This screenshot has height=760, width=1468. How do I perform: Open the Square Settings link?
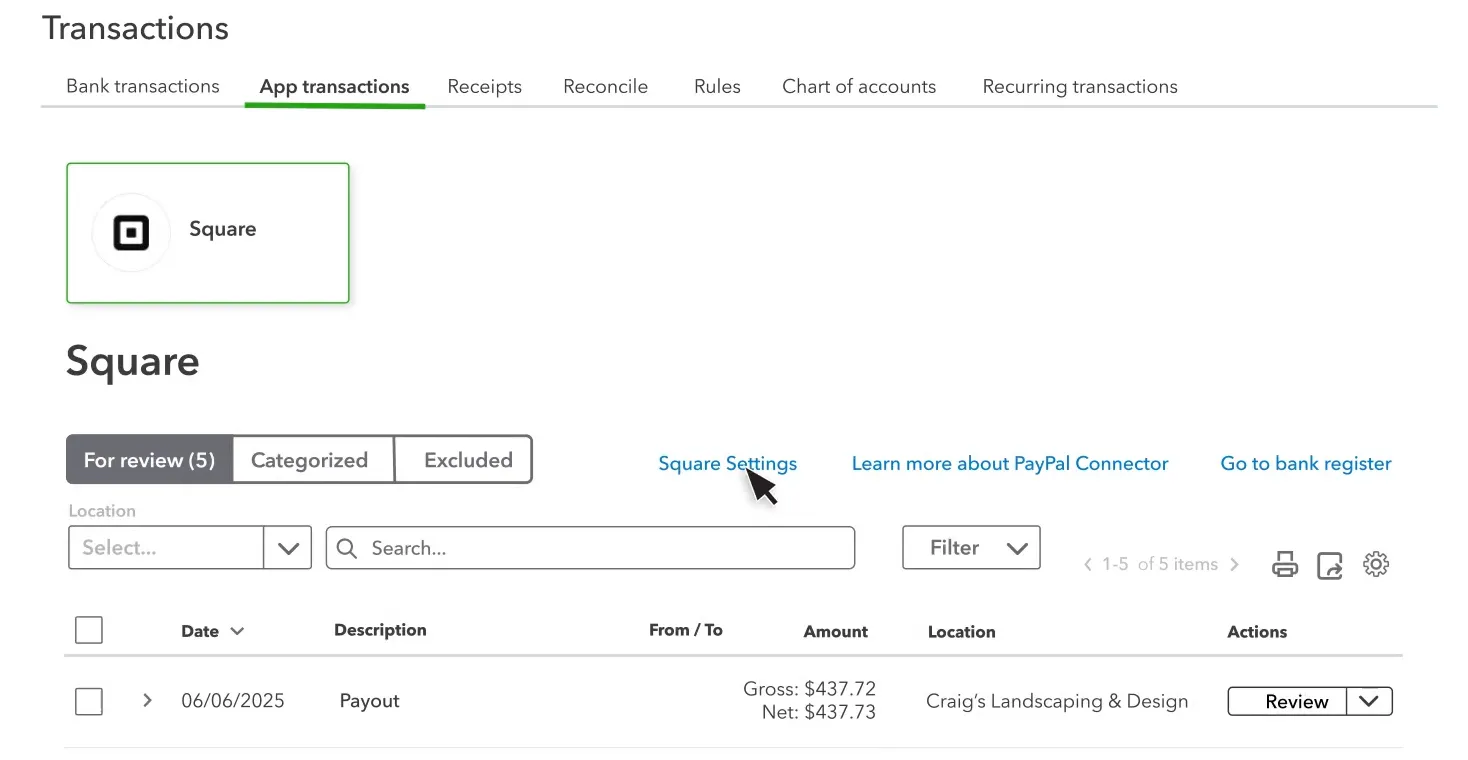(727, 464)
